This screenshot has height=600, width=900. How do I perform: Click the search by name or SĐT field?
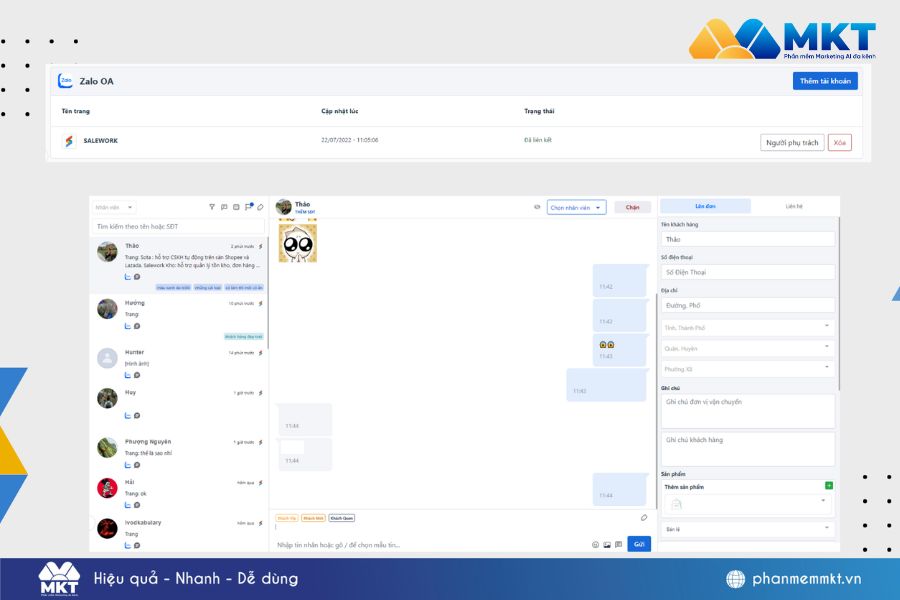(x=178, y=226)
